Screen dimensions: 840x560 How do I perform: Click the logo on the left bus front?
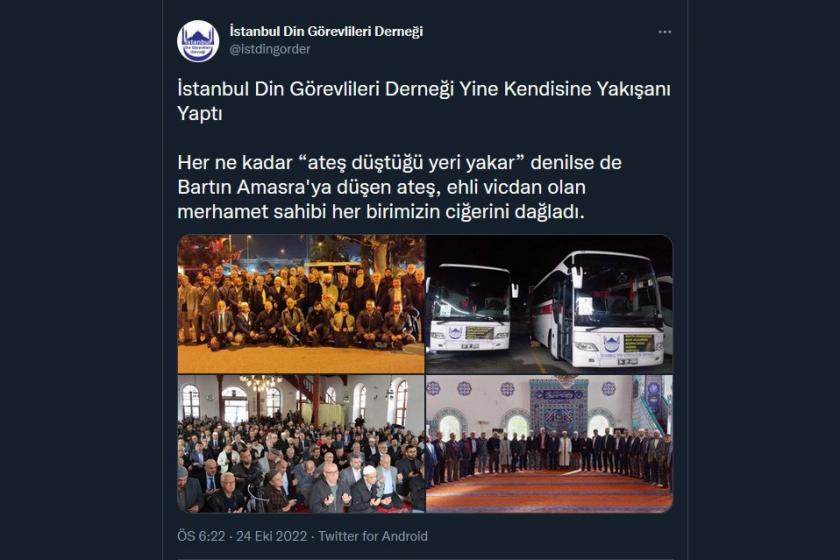point(455,333)
